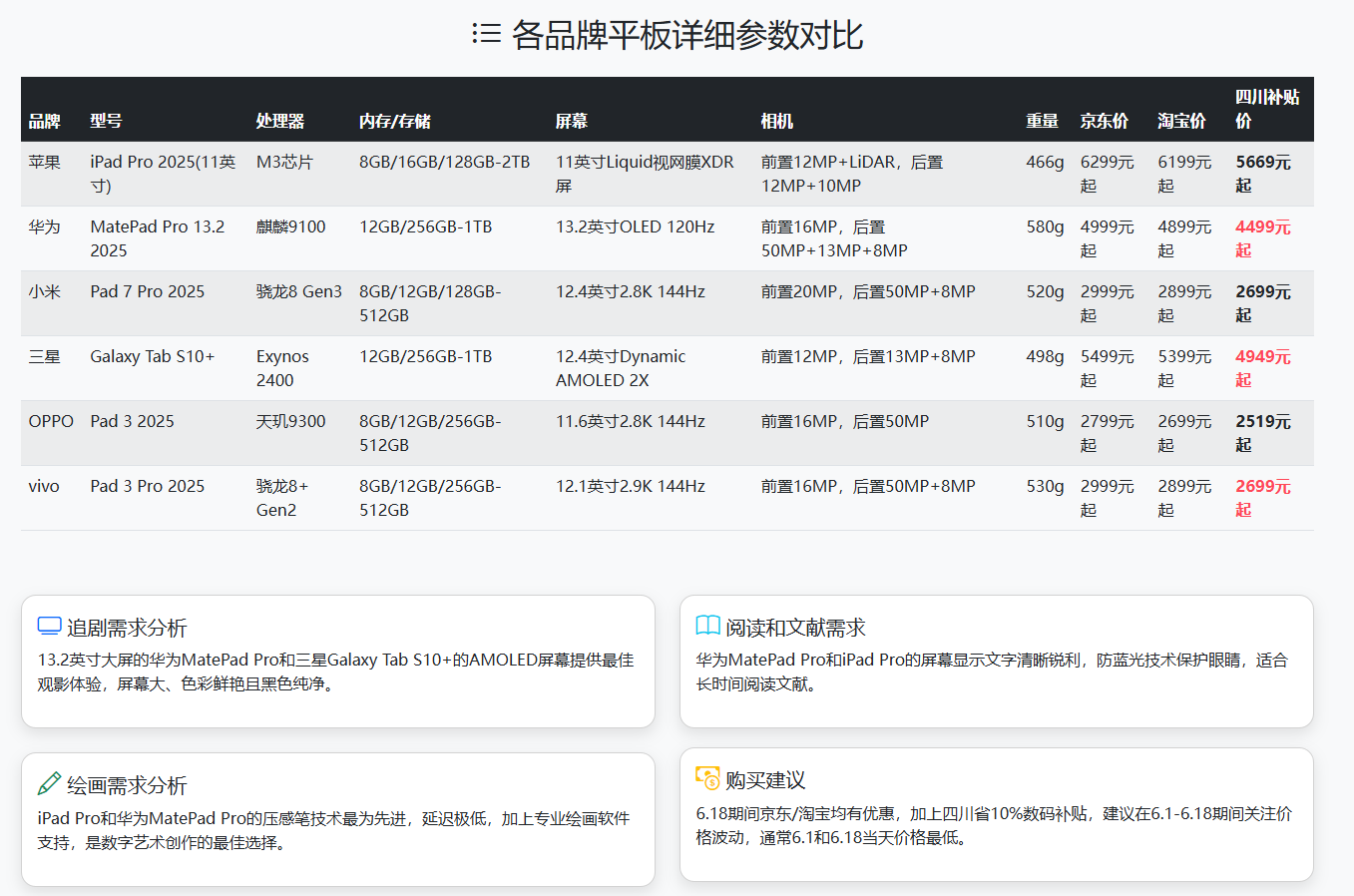
Task: Click the 12.4英寸Dynamic AMOLED 2X screen cell
Action: [621, 368]
